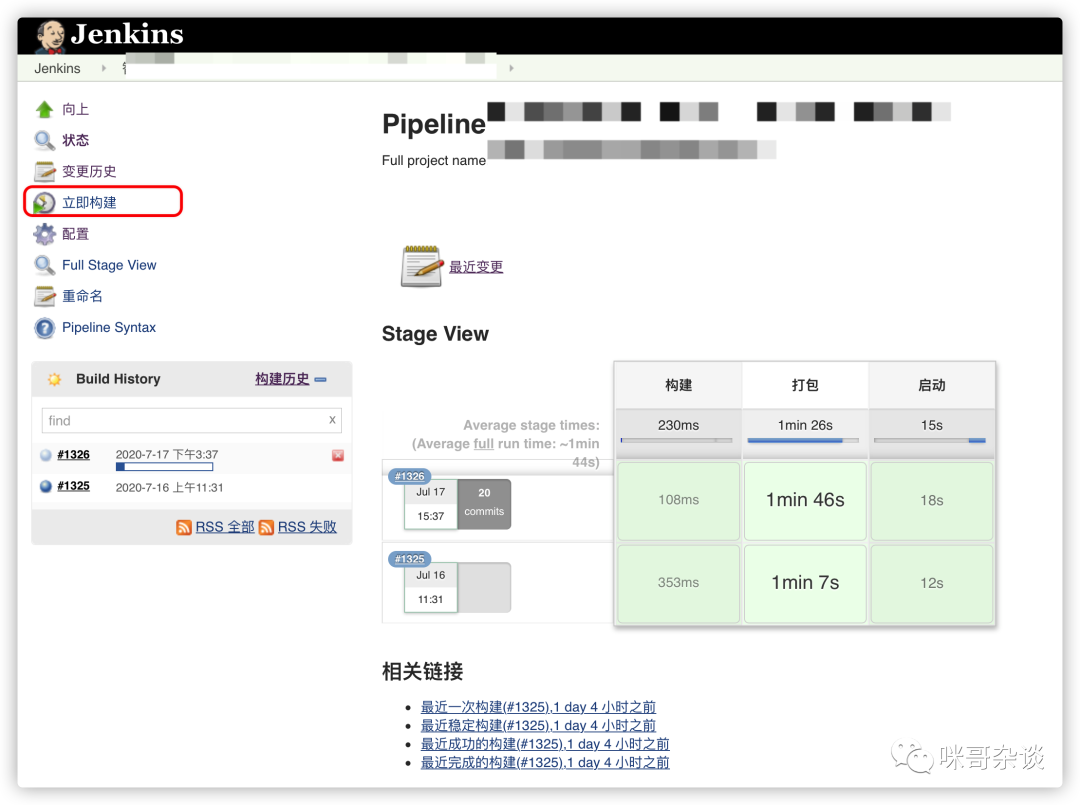Click the clock build icon beside 立即构建
Image resolution: width=1080 pixels, height=805 pixels.
pyautogui.click(x=45, y=202)
